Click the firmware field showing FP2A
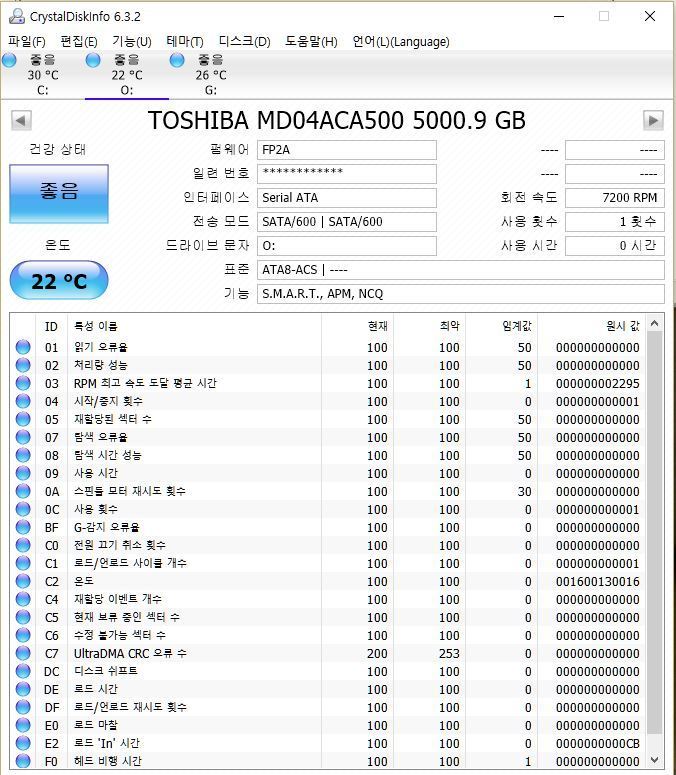The height and width of the screenshot is (775, 676). click(346, 150)
